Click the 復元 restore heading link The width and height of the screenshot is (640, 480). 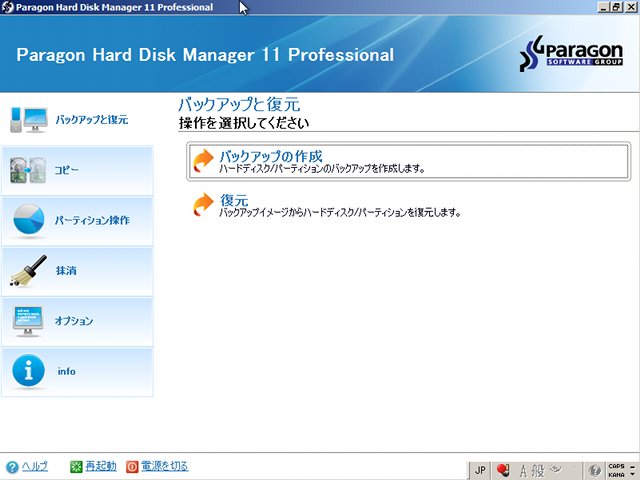(234, 200)
